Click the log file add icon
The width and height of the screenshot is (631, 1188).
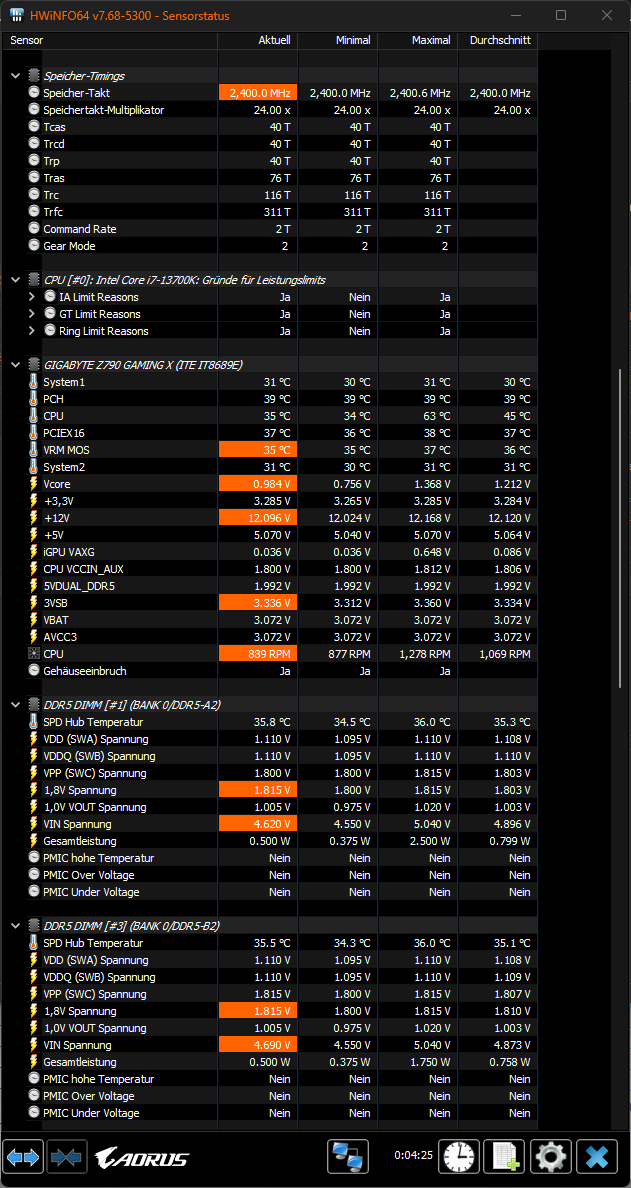click(x=504, y=1157)
